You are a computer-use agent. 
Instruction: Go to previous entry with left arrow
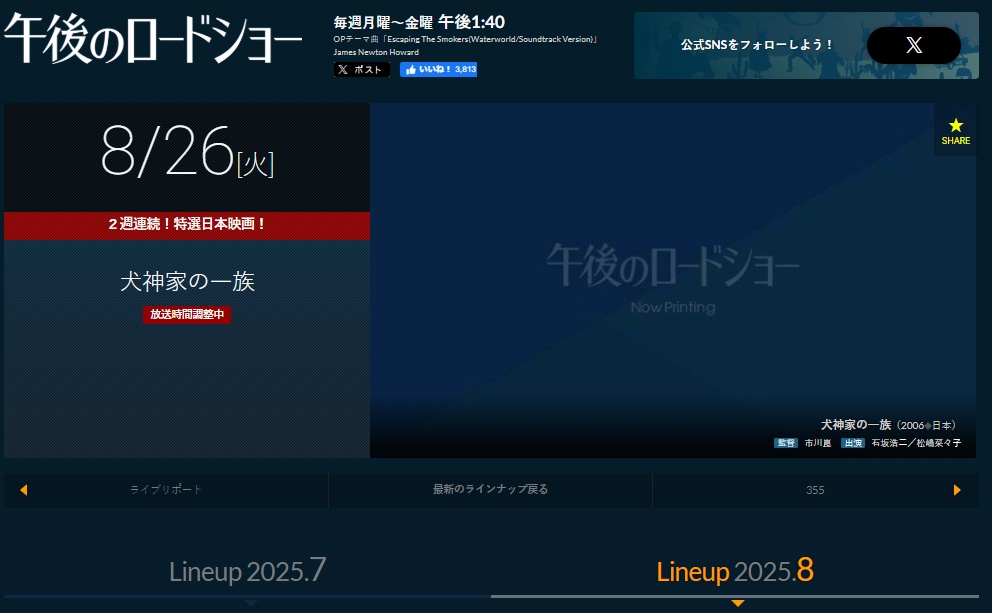tap(23, 490)
